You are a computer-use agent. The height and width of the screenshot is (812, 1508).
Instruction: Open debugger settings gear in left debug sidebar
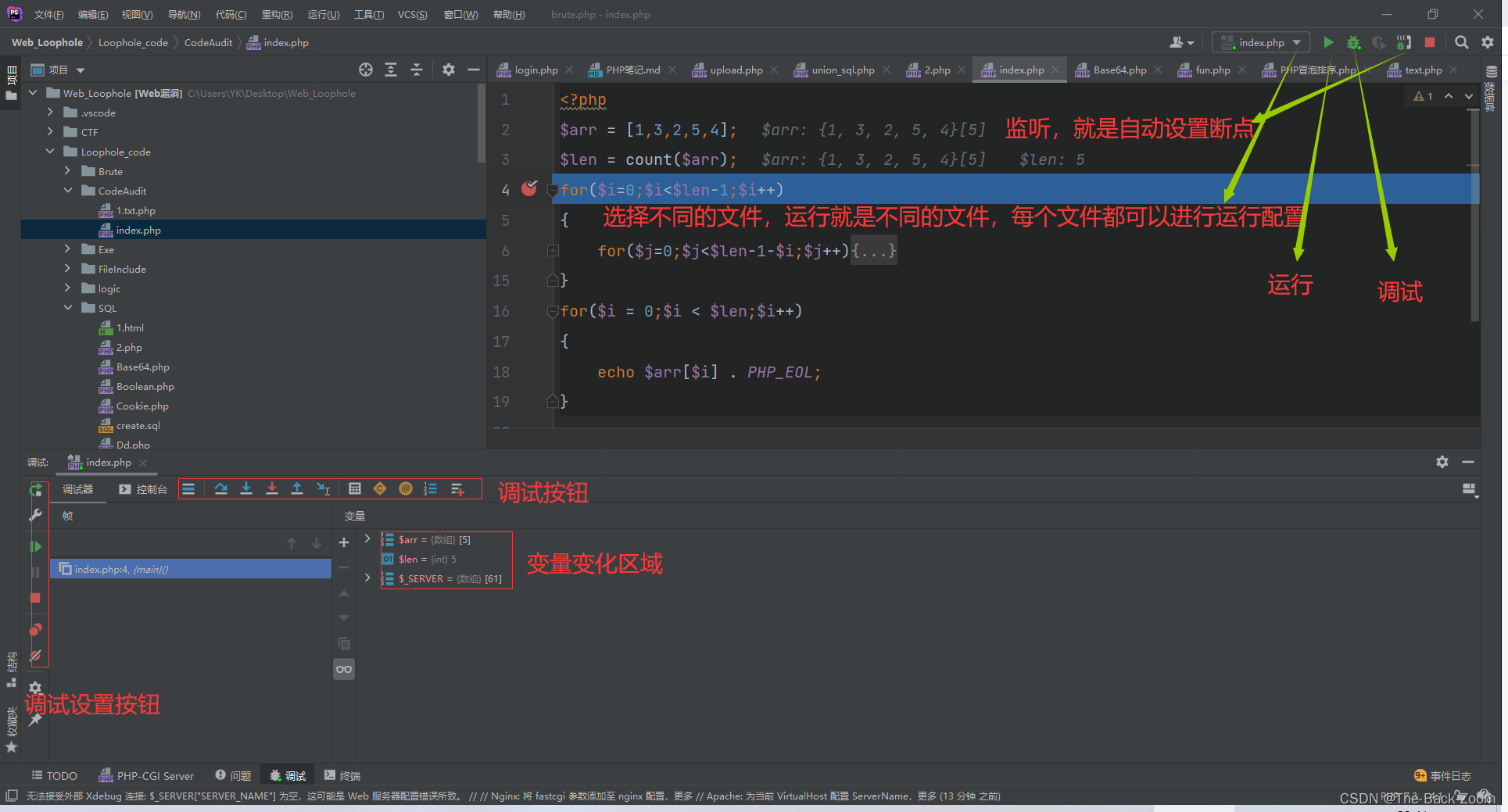pos(35,688)
